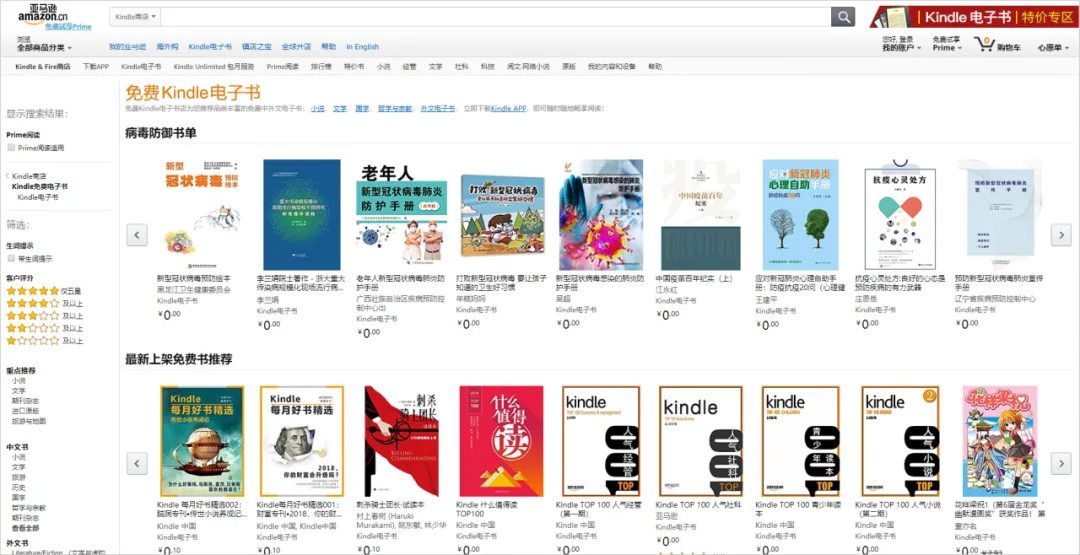Select 历史 under 中文书

(18, 486)
